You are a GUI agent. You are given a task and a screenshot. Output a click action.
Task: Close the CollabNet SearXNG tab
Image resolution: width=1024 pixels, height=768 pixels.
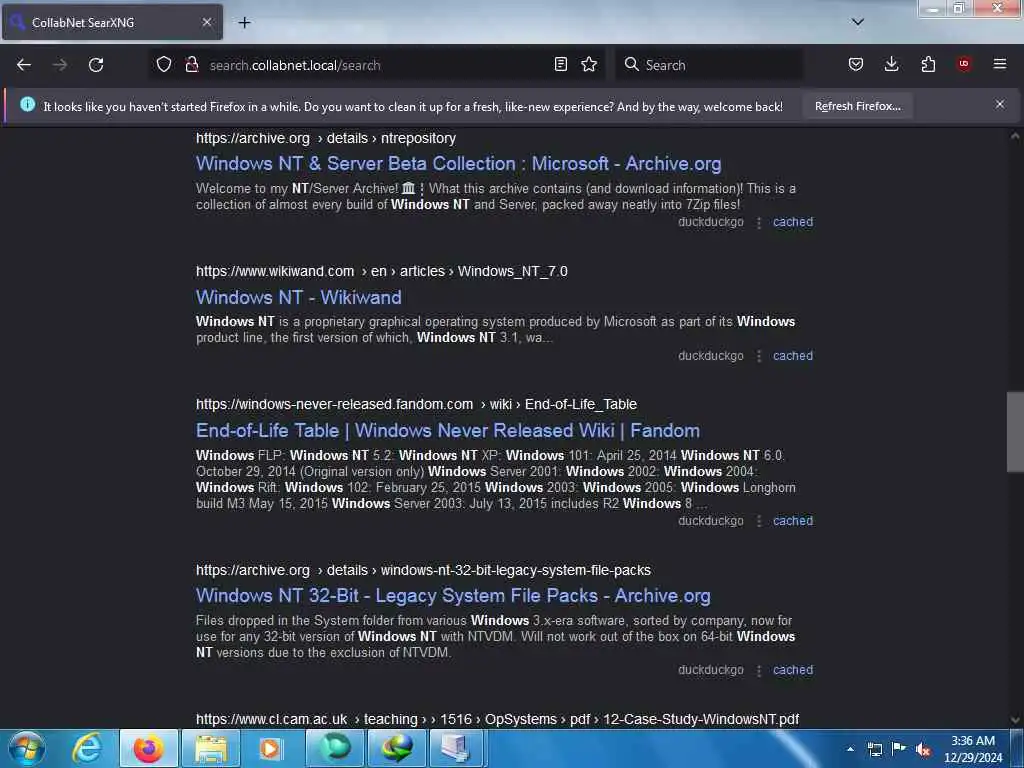[206, 22]
